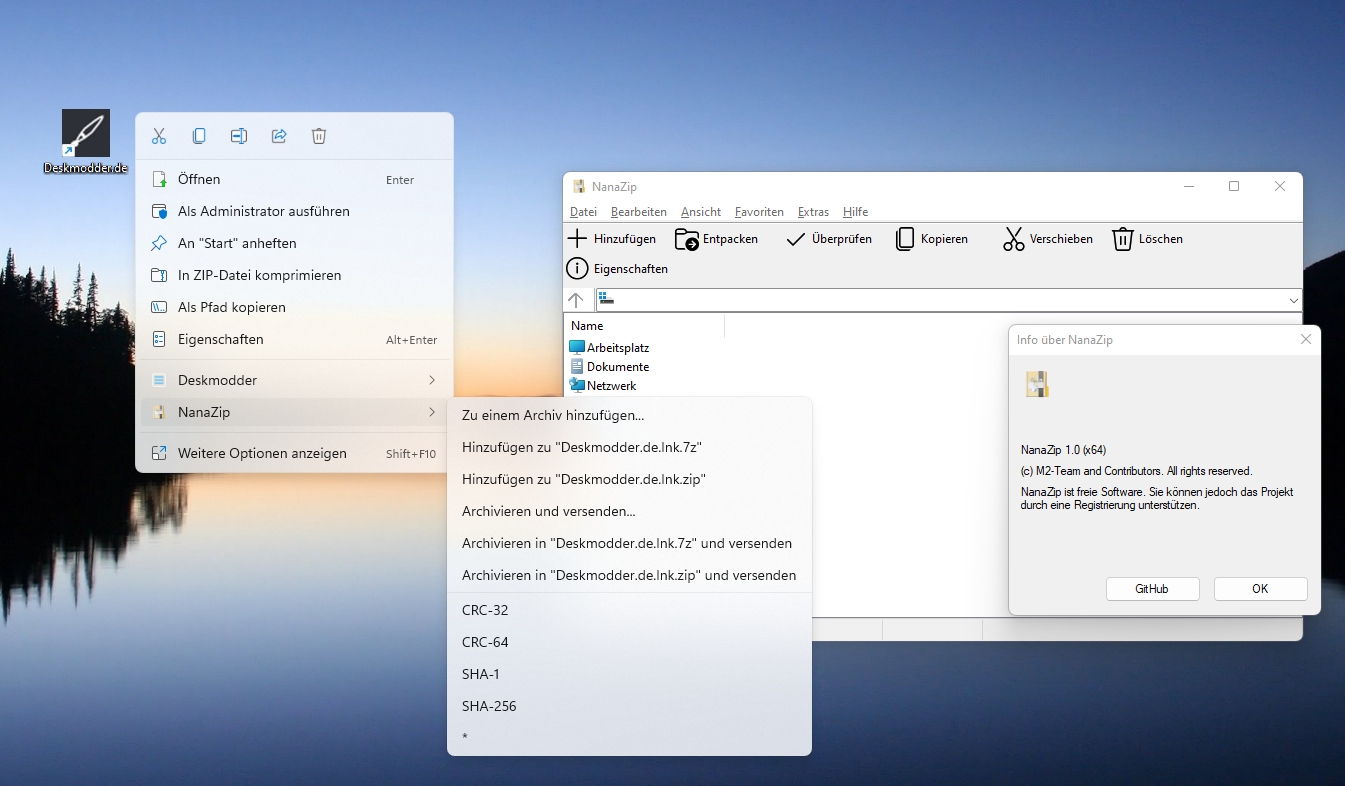Select the Deskmodder.de desktop shortcut icon
The width and height of the screenshot is (1345, 786).
point(86,141)
